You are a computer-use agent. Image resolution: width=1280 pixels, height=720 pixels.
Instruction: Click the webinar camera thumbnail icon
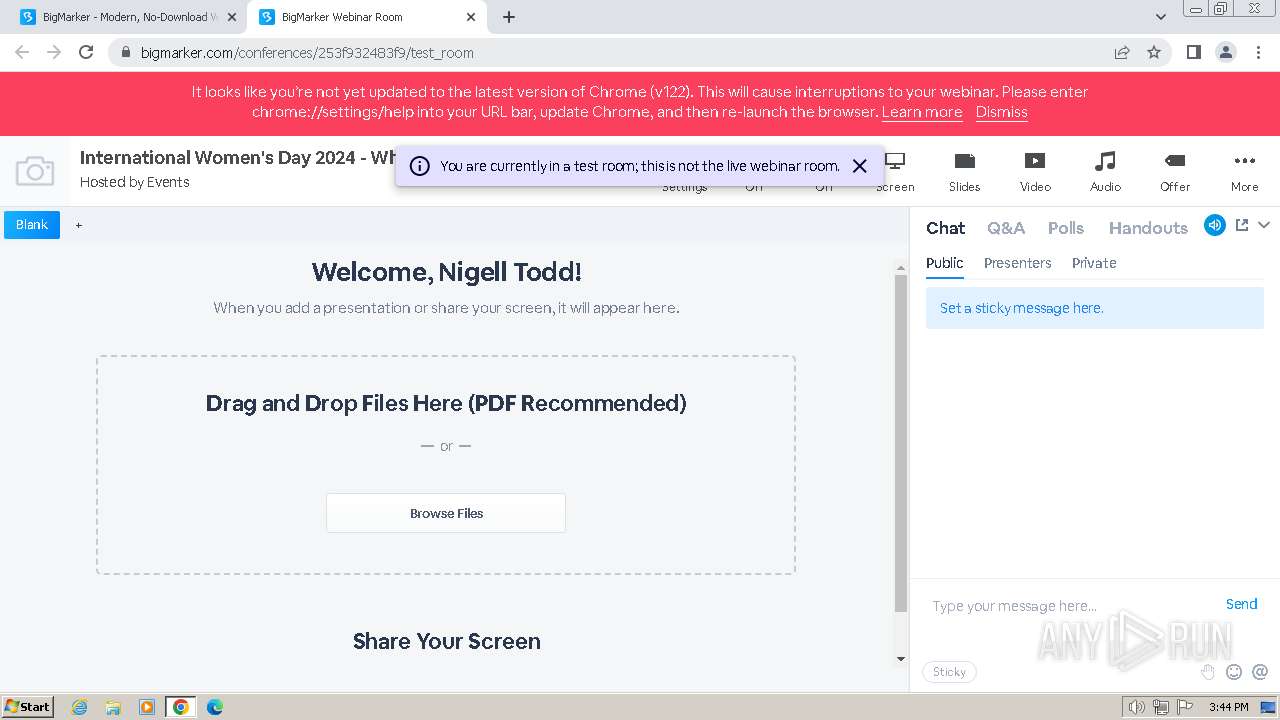(x=35, y=171)
